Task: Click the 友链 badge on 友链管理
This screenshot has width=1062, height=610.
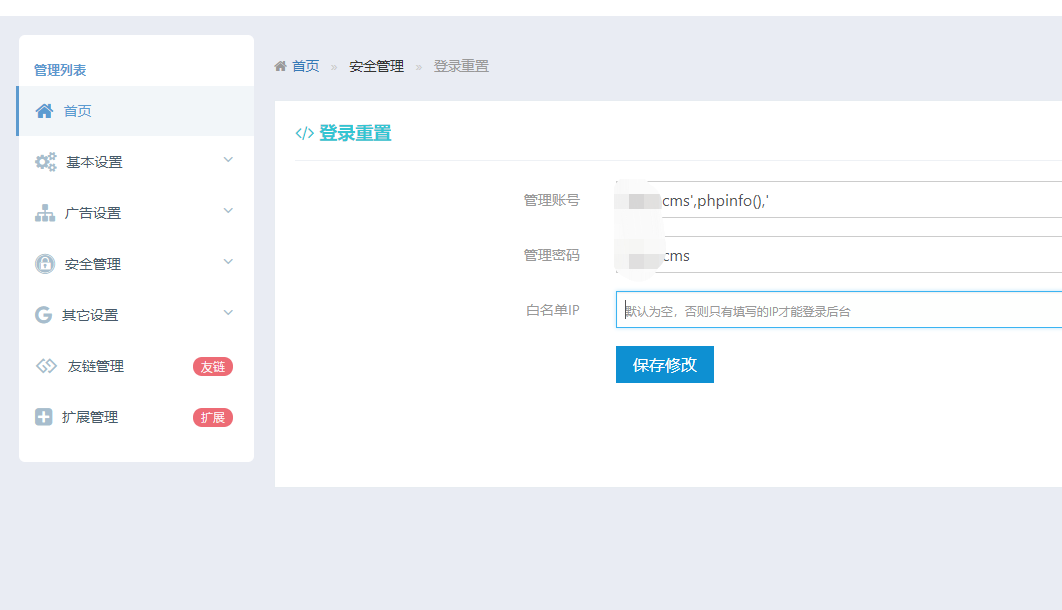Action: (x=213, y=366)
